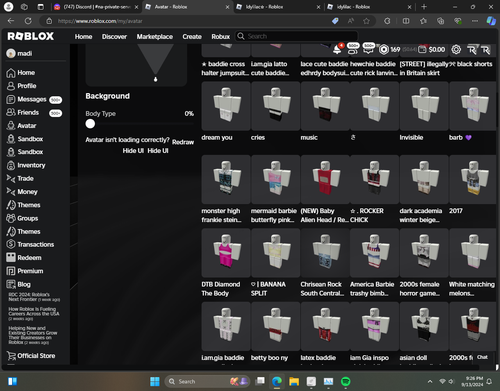The width and height of the screenshot is (500, 391).
Task: Open the Premium icon in sidebar
Action: click(11, 271)
